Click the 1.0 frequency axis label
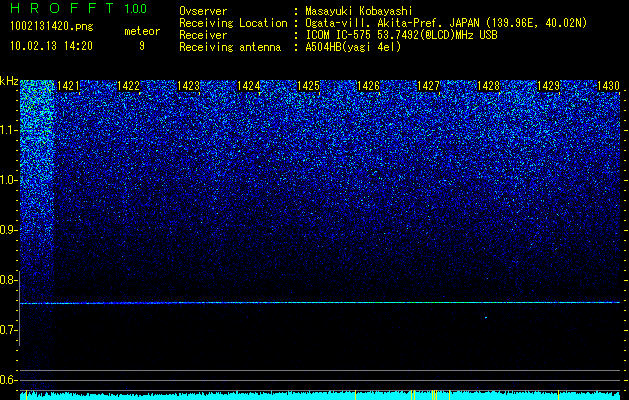Viewport: 629px width, 400px height. (9, 180)
